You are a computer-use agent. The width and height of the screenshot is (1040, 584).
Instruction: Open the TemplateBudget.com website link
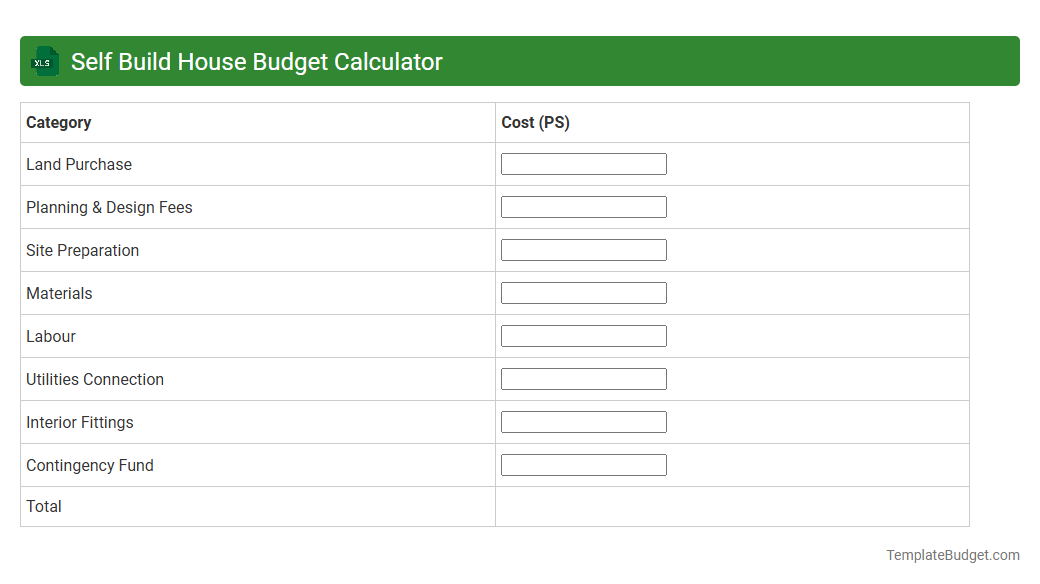point(953,553)
